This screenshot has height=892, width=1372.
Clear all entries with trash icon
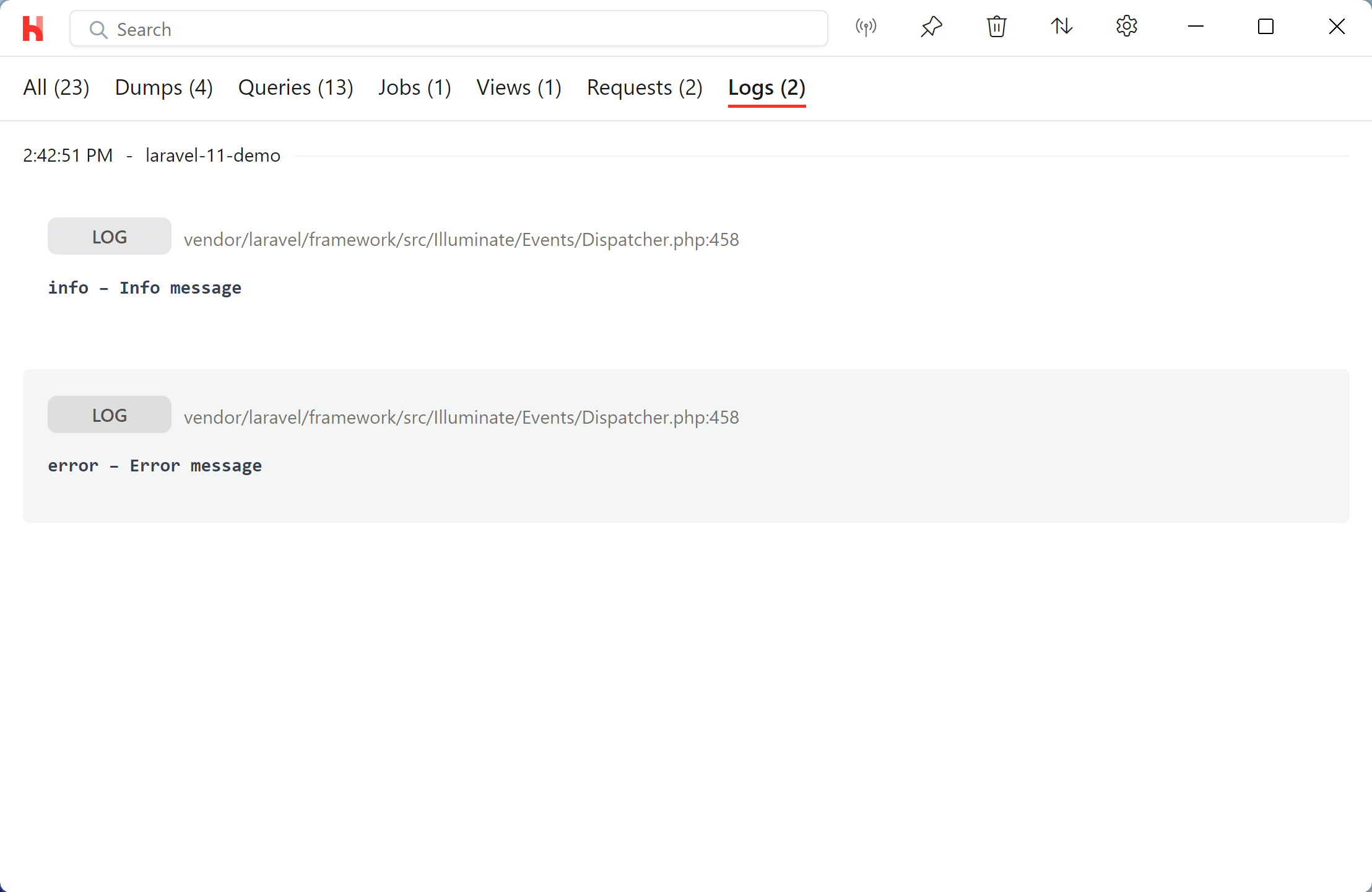pyautogui.click(x=996, y=27)
